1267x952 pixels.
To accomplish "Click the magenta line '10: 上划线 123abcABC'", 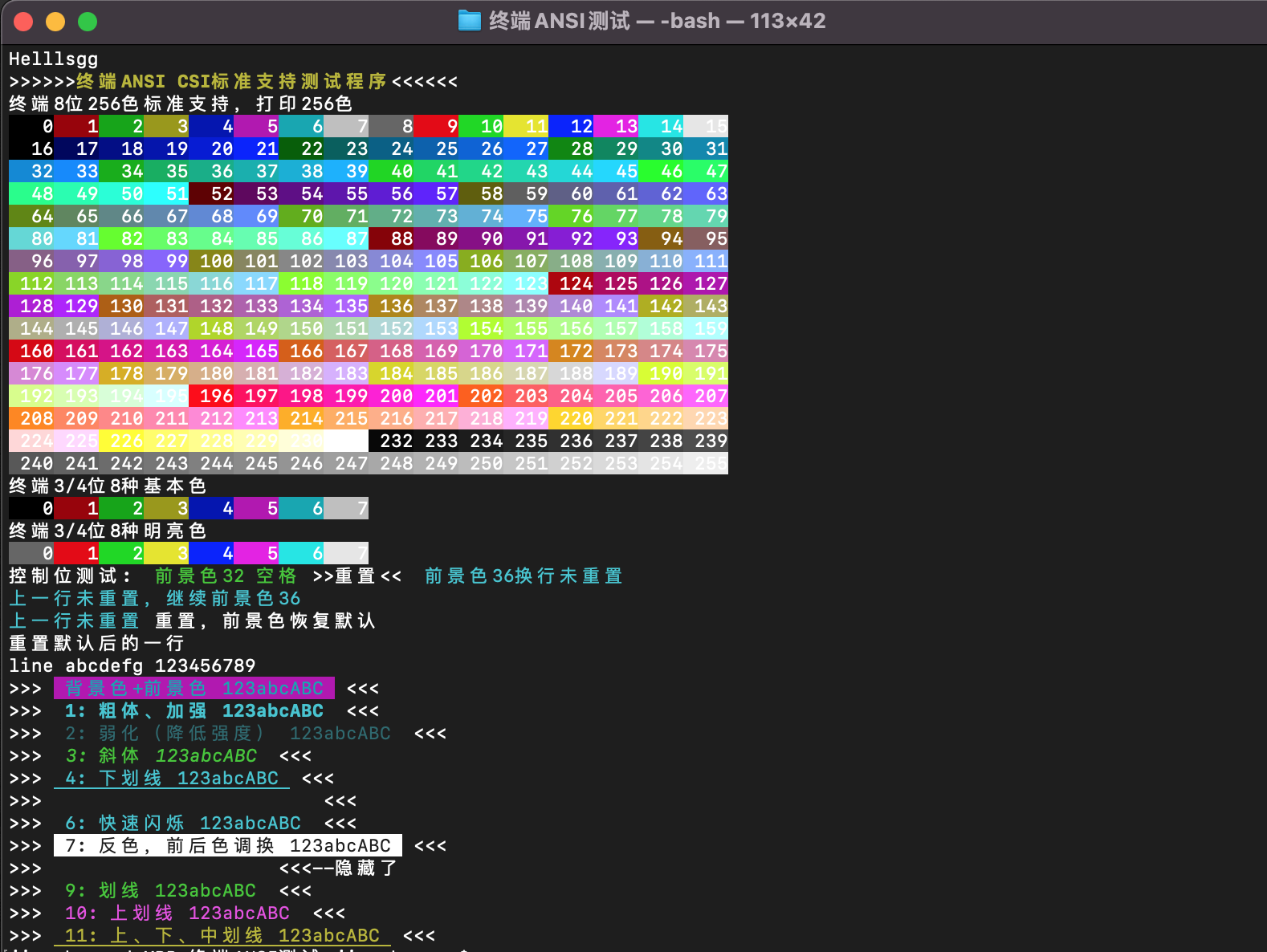I will pos(177,913).
